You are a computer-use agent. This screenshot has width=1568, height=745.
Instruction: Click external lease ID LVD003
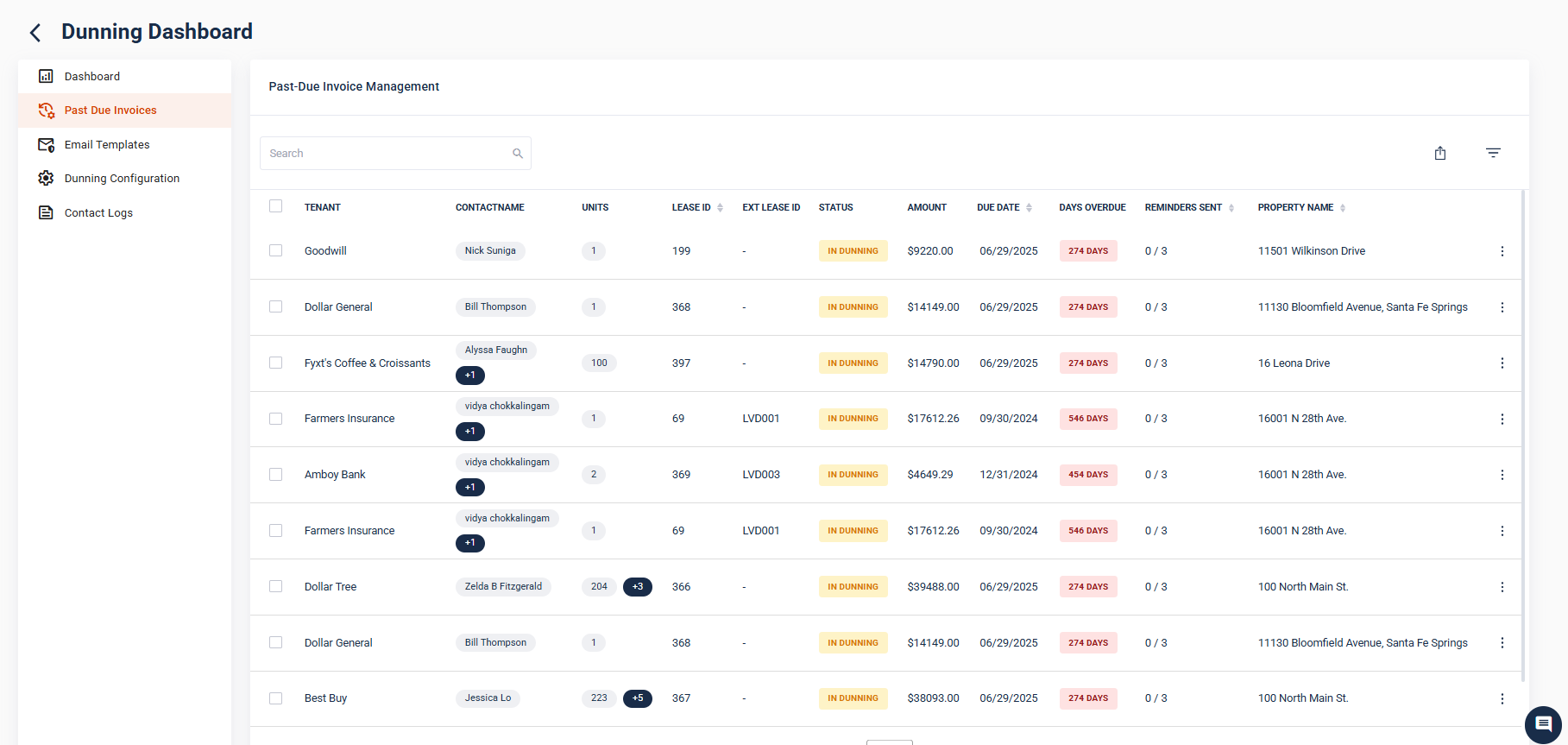(x=761, y=475)
